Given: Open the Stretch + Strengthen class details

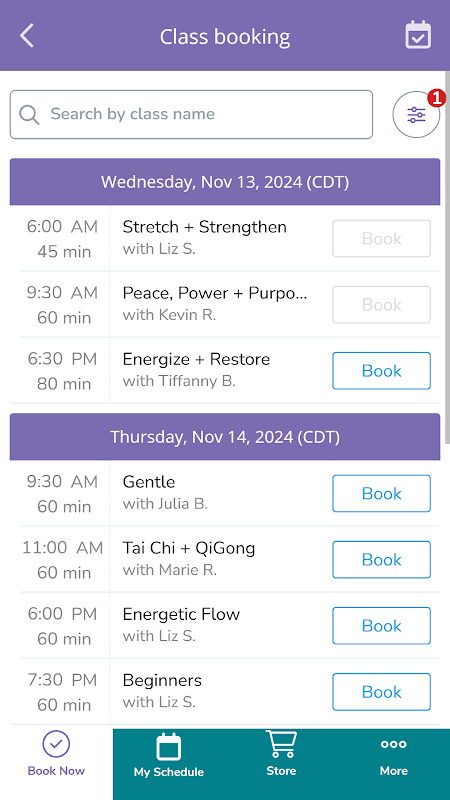Looking at the screenshot, I should pos(205,227).
